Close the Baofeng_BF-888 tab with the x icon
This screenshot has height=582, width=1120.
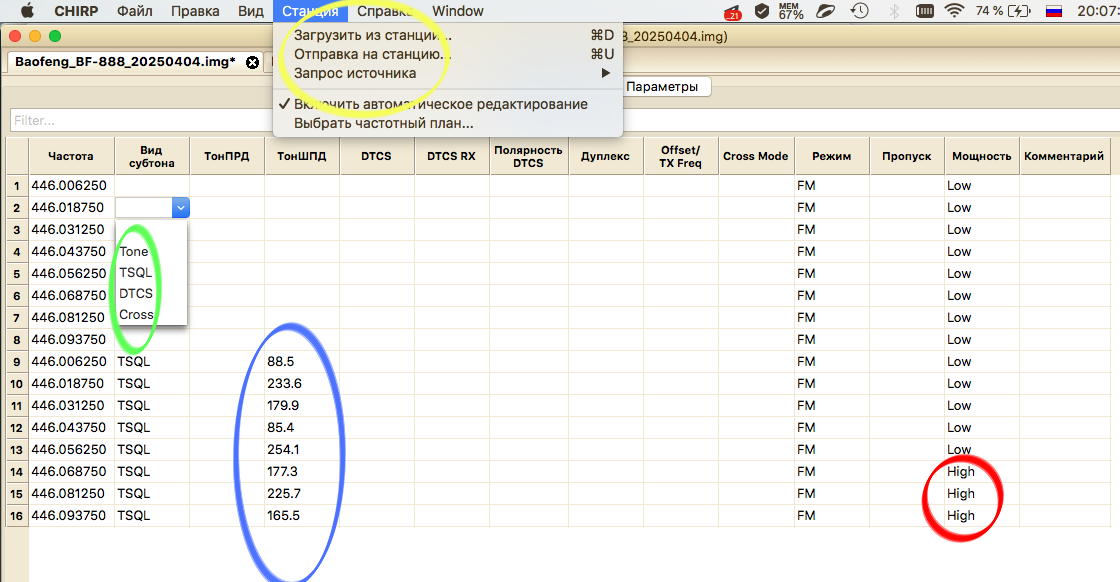click(x=252, y=62)
